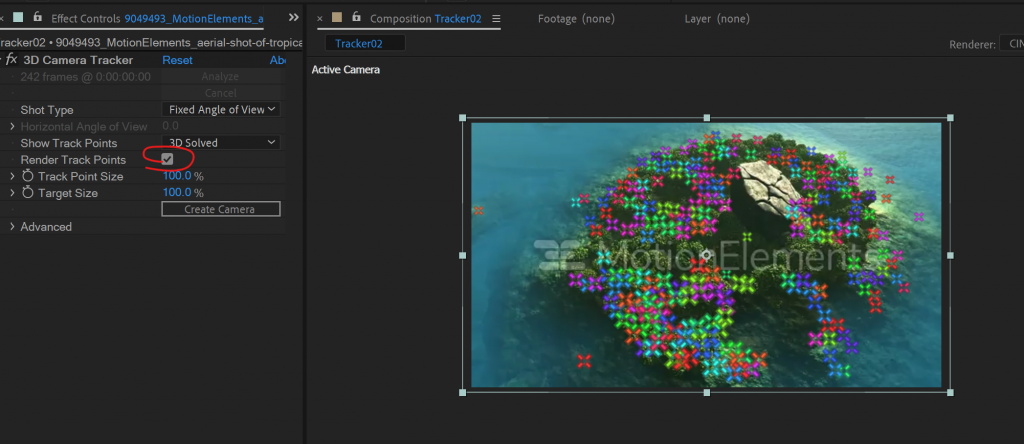Expand the Advanced section
1024x444 pixels.
click(12, 227)
